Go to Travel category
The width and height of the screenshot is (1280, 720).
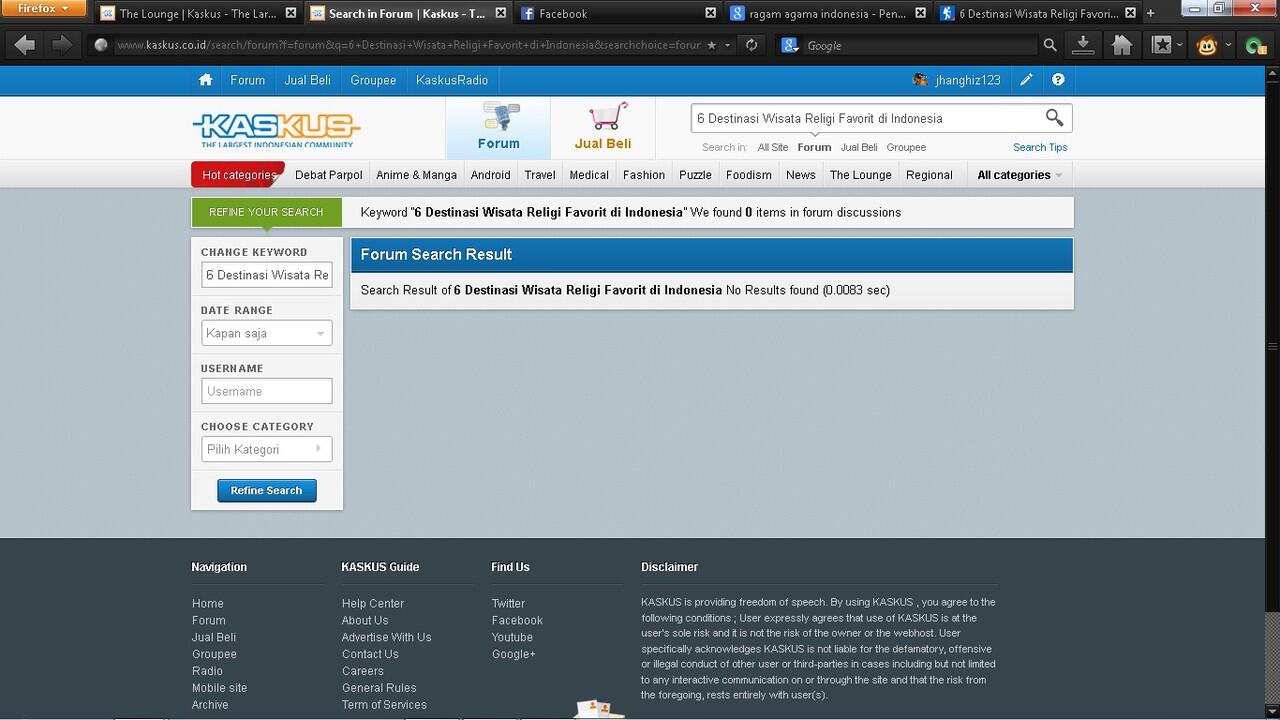(540, 175)
